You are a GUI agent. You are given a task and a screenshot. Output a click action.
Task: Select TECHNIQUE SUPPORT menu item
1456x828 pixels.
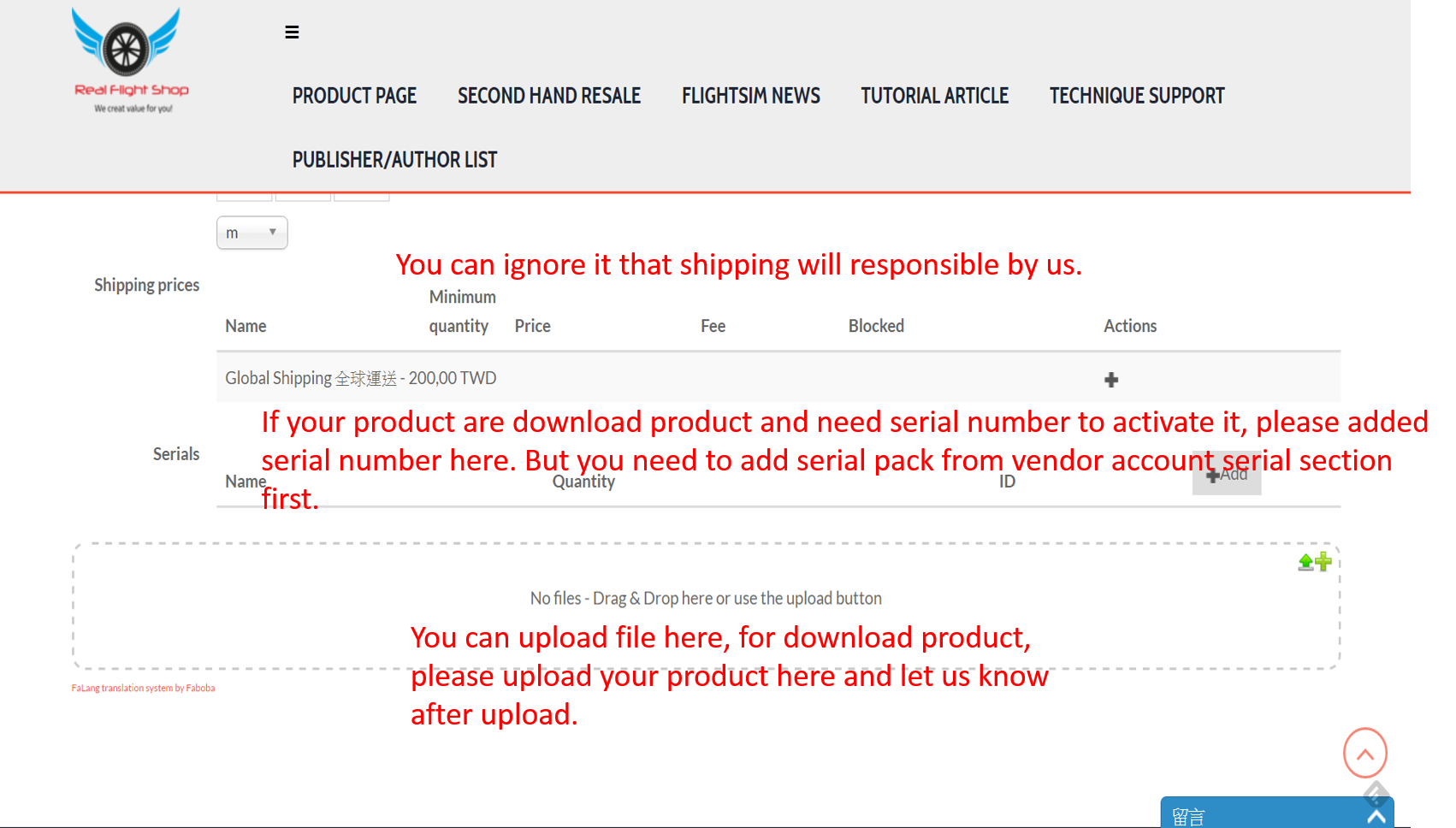1137,96
